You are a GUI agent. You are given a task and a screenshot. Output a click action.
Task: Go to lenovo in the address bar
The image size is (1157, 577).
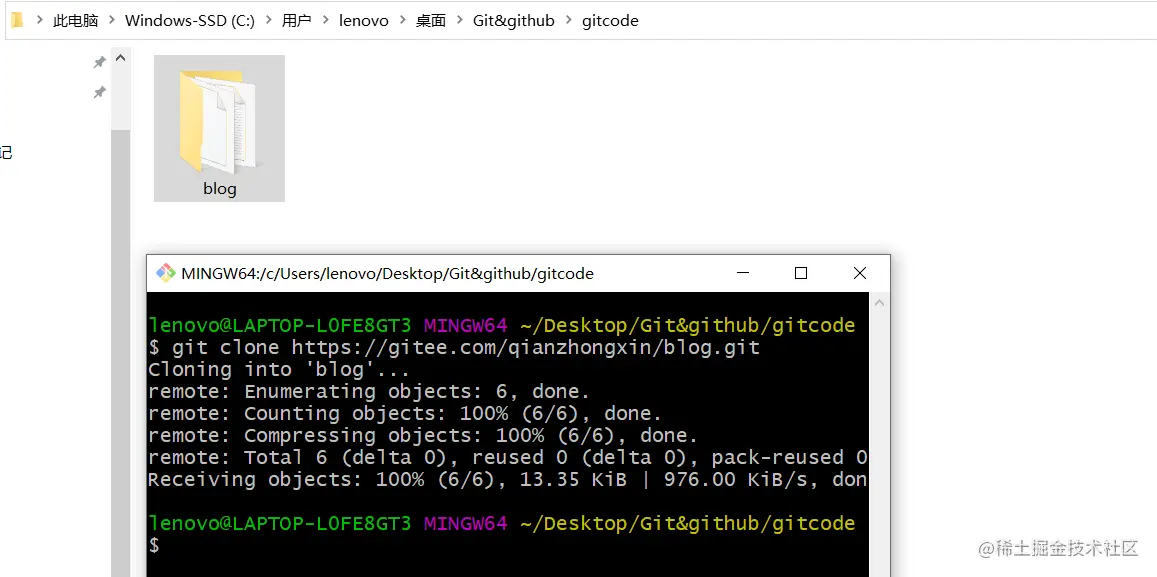pyautogui.click(x=364, y=21)
